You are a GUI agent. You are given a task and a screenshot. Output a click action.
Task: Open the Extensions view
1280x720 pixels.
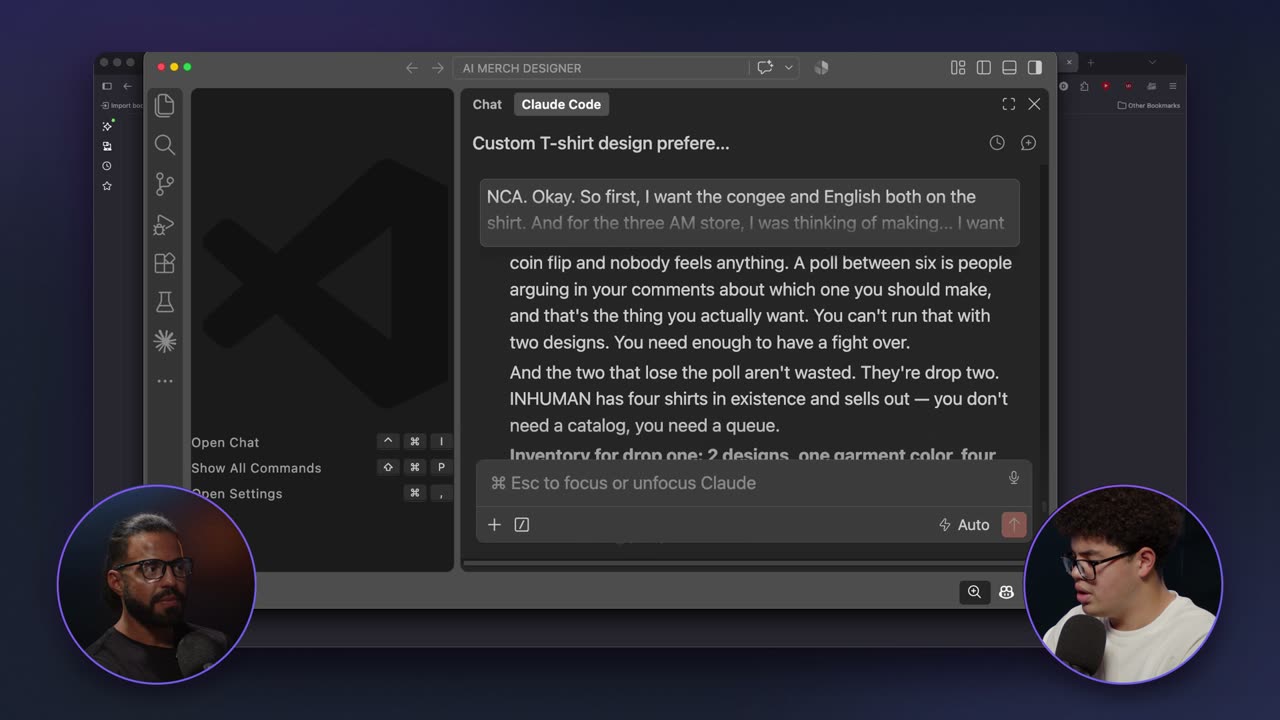pyautogui.click(x=165, y=263)
